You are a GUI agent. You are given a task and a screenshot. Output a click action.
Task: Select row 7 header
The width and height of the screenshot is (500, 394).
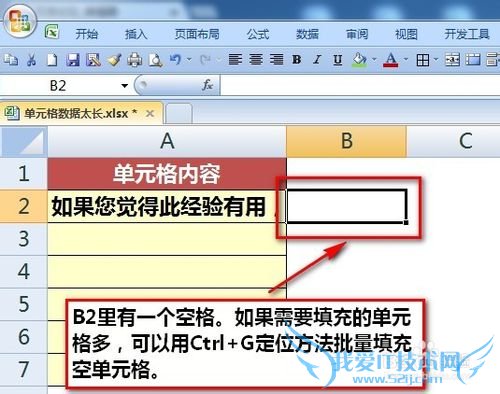pyautogui.click(x=24, y=369)
